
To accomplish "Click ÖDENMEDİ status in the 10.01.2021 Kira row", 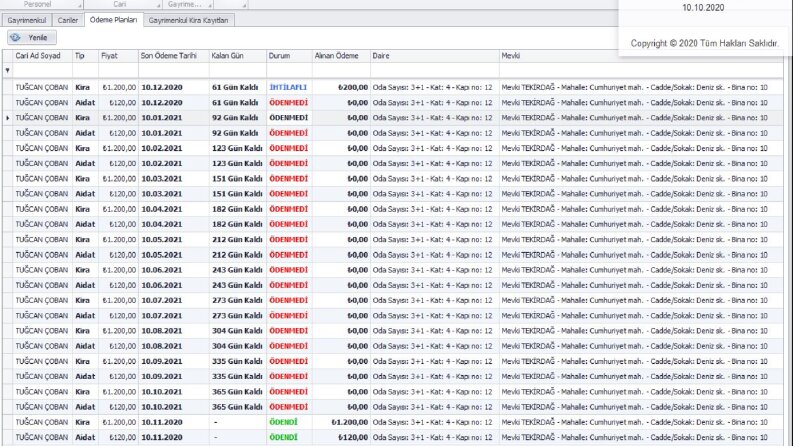I will (x=288, y=118).
